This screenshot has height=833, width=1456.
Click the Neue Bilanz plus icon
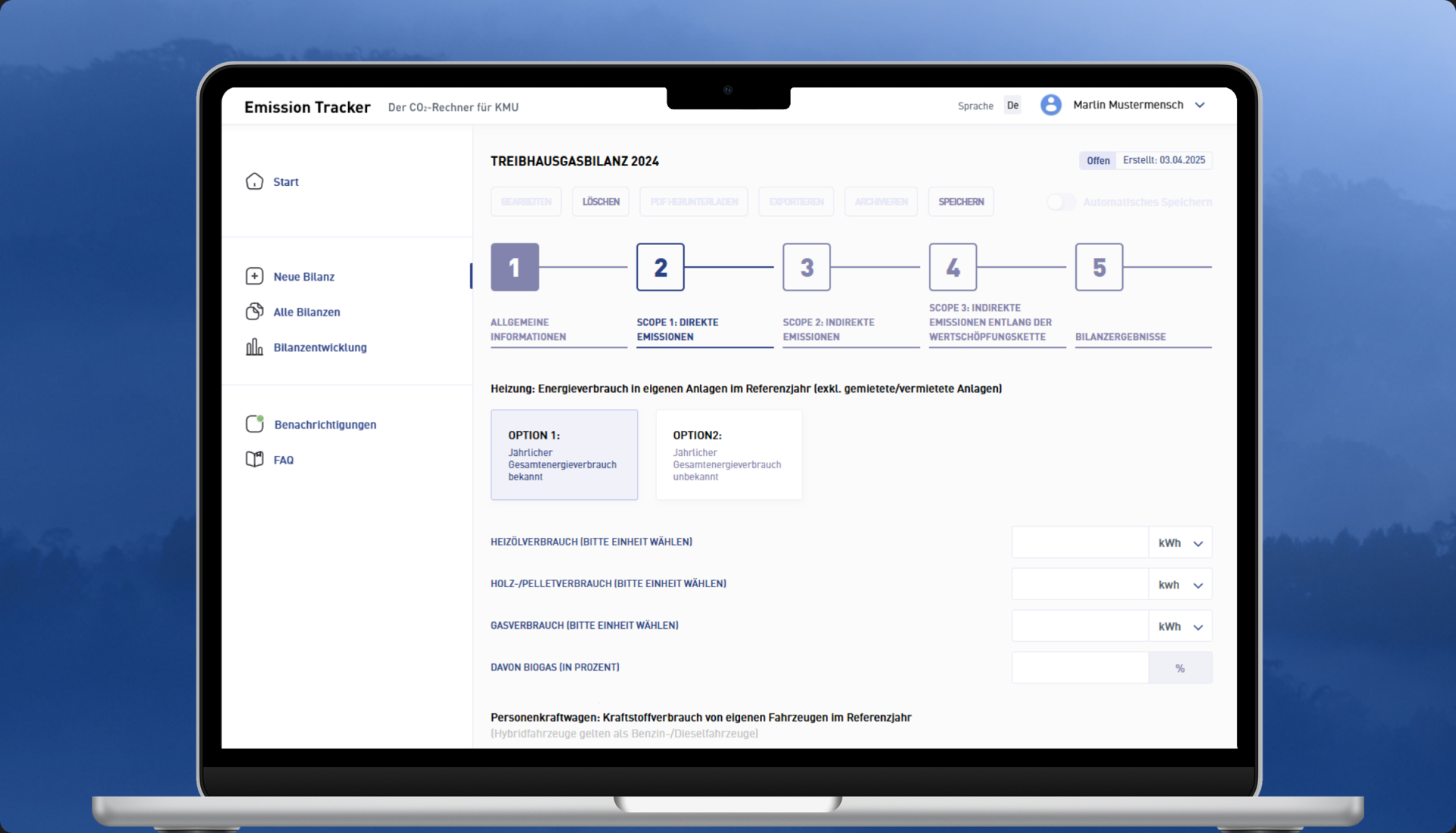pyautogui.click(x=255, y=276)
